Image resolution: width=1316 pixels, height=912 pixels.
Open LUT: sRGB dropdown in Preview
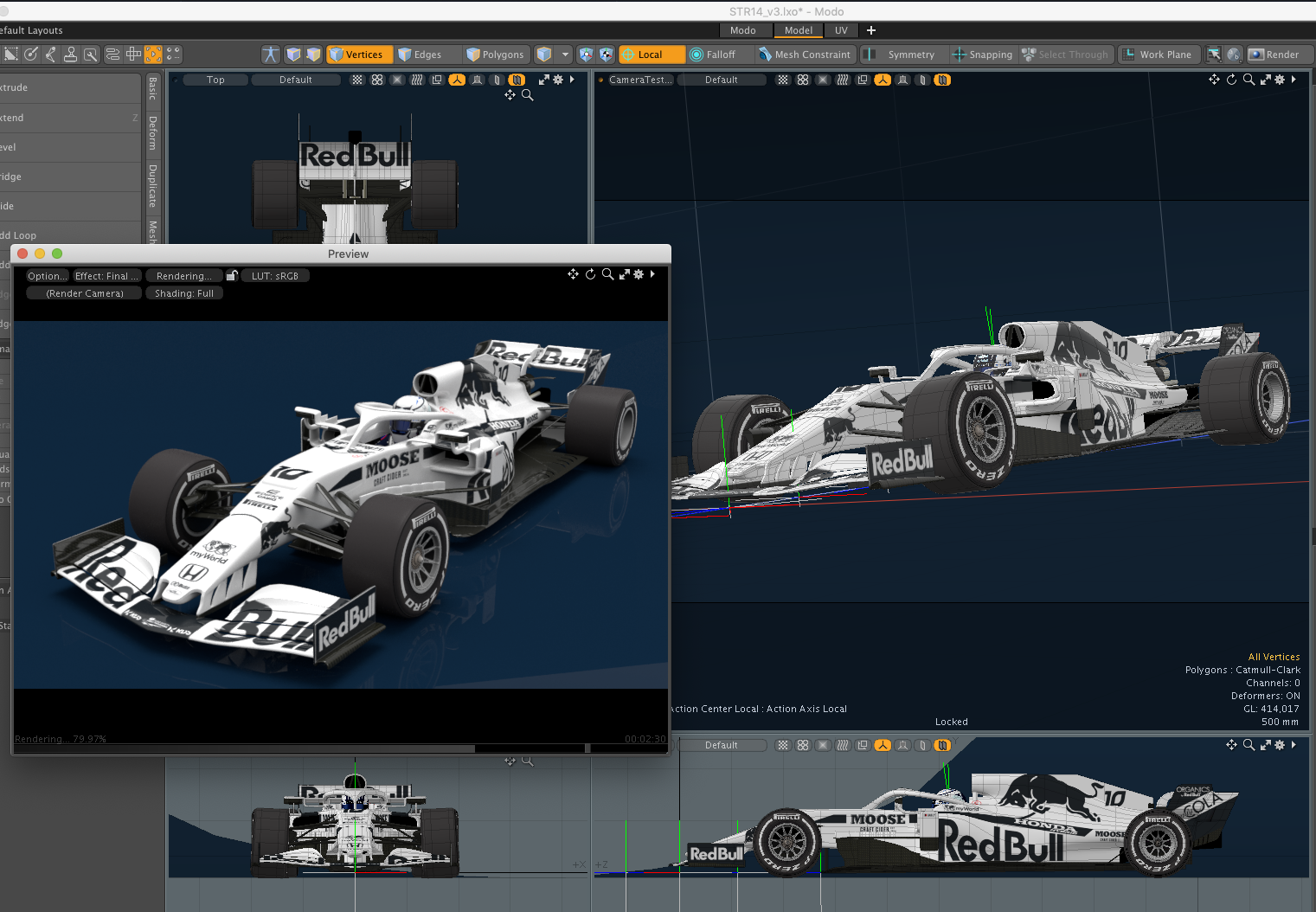pos(275,276)
